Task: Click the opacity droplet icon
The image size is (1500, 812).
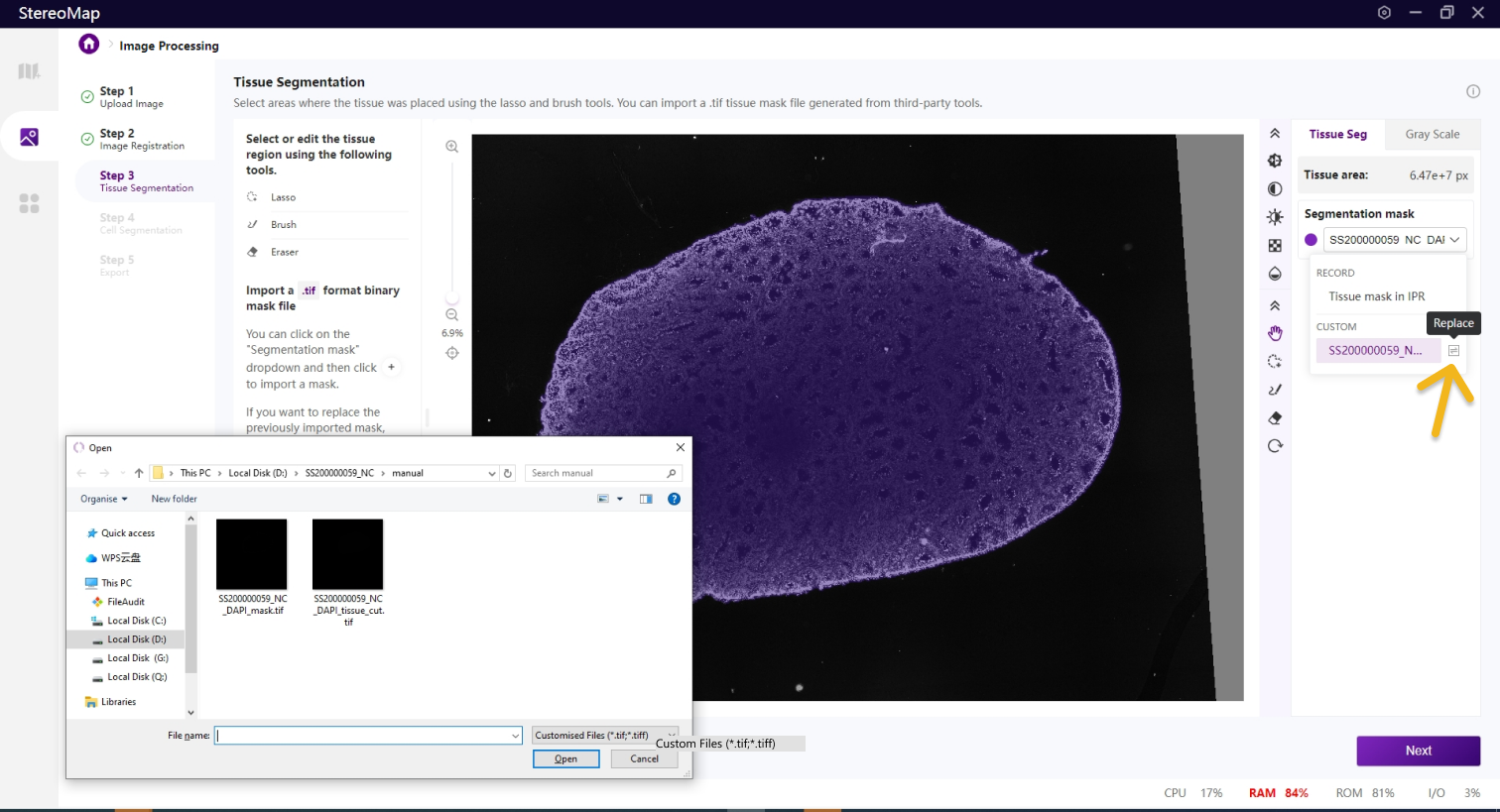Action: pos(1275,274)
